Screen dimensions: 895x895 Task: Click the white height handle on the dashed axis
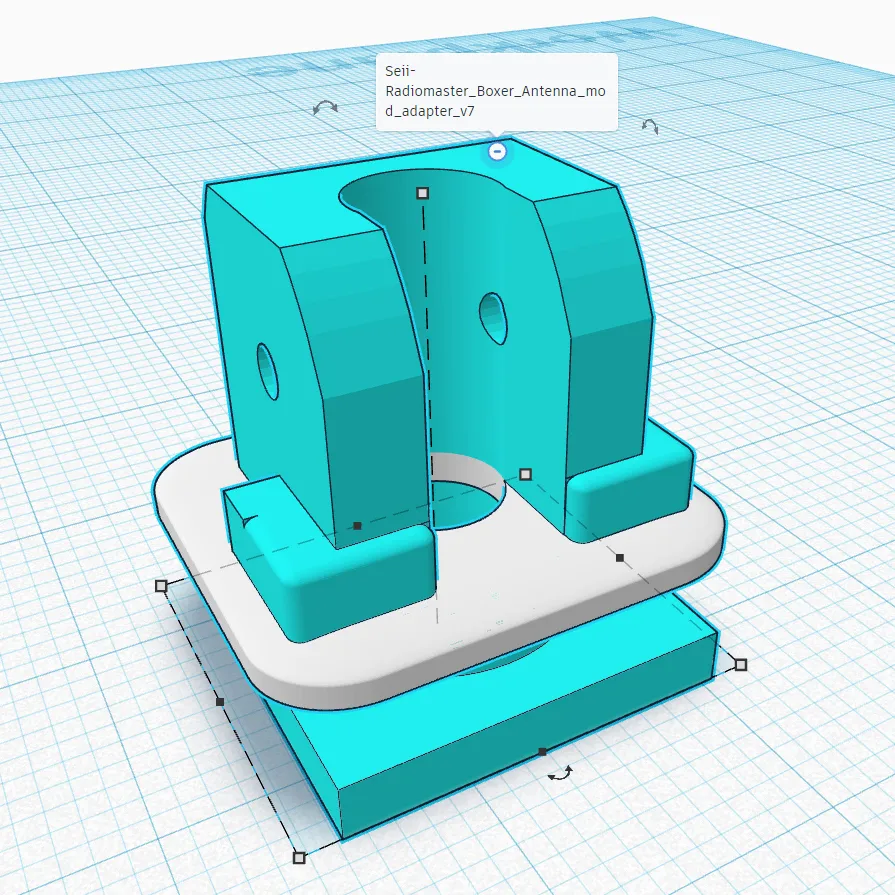421,192
